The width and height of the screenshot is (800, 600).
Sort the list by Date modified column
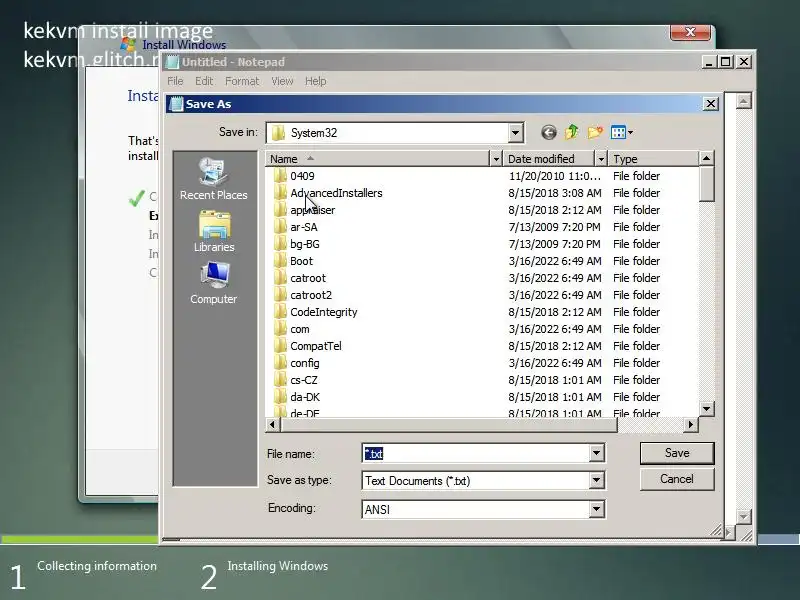[549, 159]
